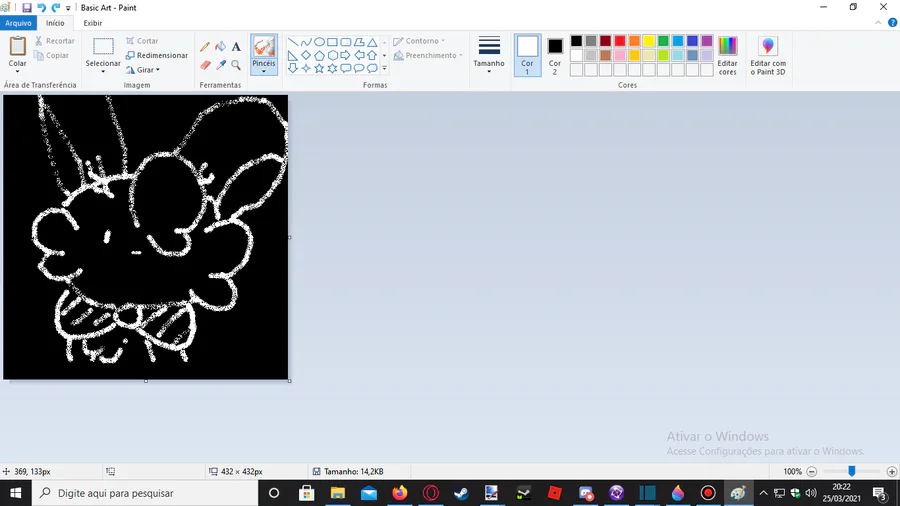This screenshot has height=506, width=900.
Task: Open the Preenchimento fill dropdown
Action: click(x=428, y=56)
